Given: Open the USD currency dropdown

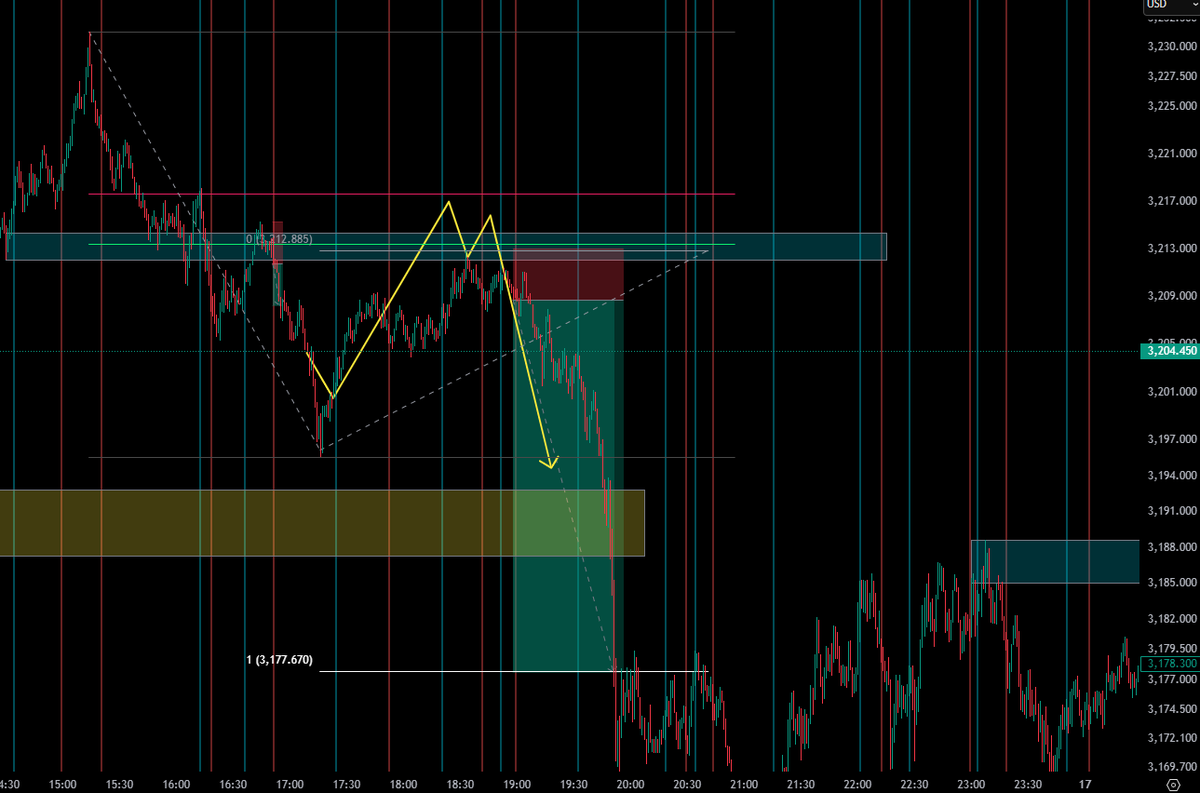Looking at the screenshot, I should point(1171,6).
